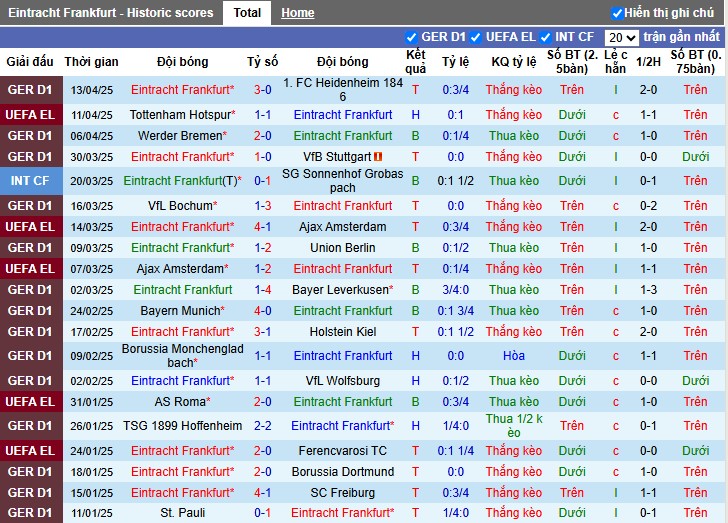This screenshot has height=523, width=728.
Task: Open the 1-1 score for Tottenham match
Action: tap(262, 115)
